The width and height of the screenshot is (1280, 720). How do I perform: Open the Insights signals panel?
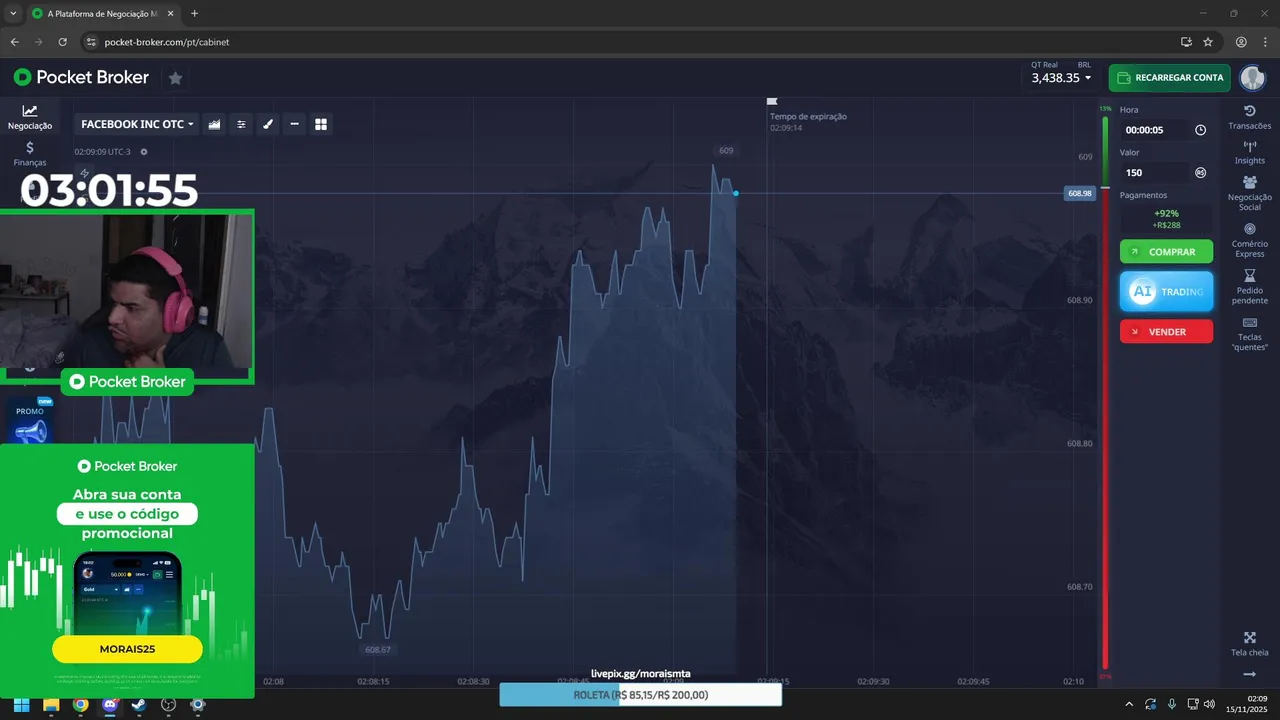(x=1249, y=152)
